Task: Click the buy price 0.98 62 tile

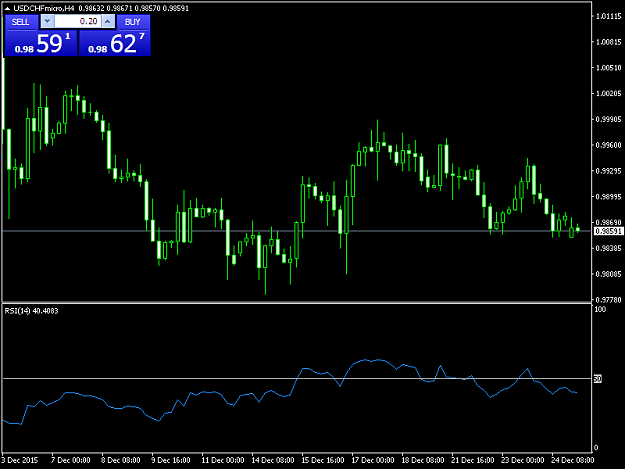Action: tap(115, 43)
